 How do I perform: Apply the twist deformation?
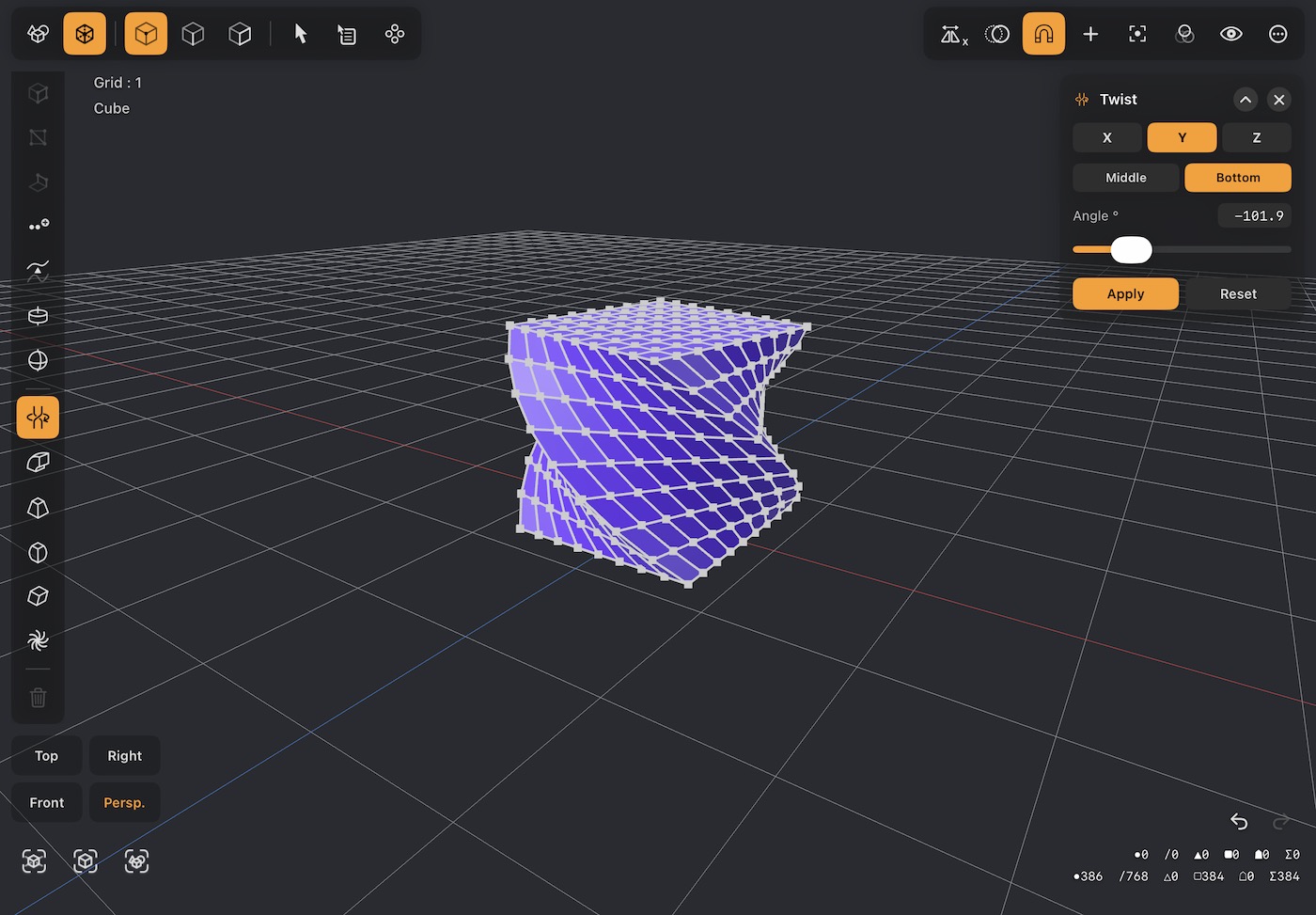point(1125,294)
